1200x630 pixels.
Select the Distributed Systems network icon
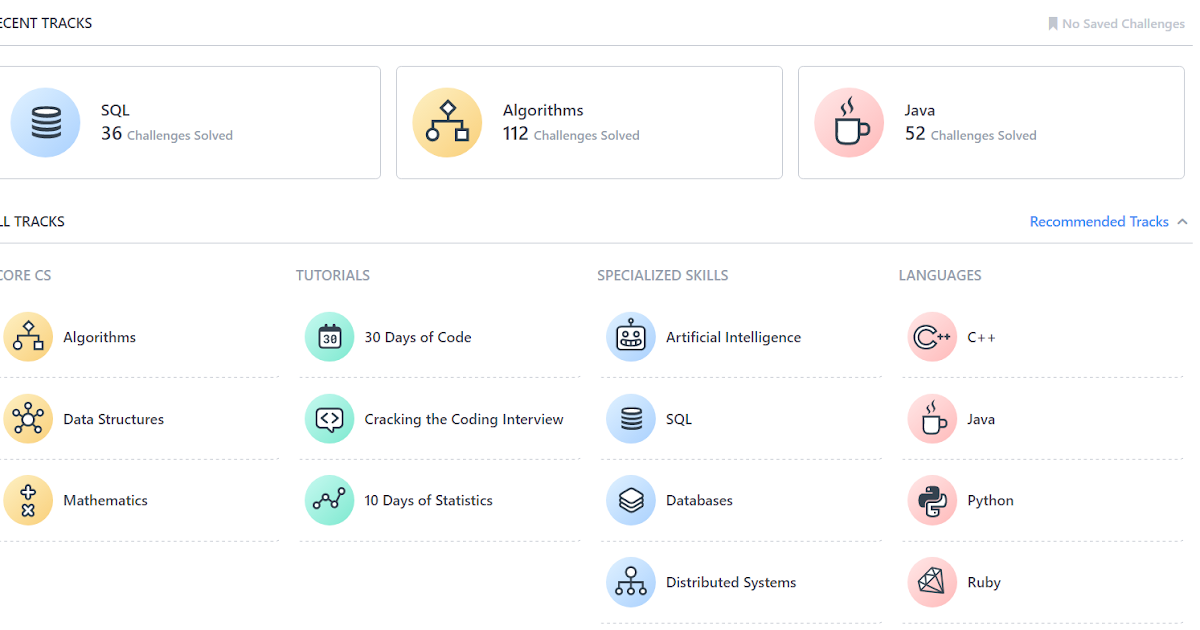pyautogui.click(x=631, y=582)
